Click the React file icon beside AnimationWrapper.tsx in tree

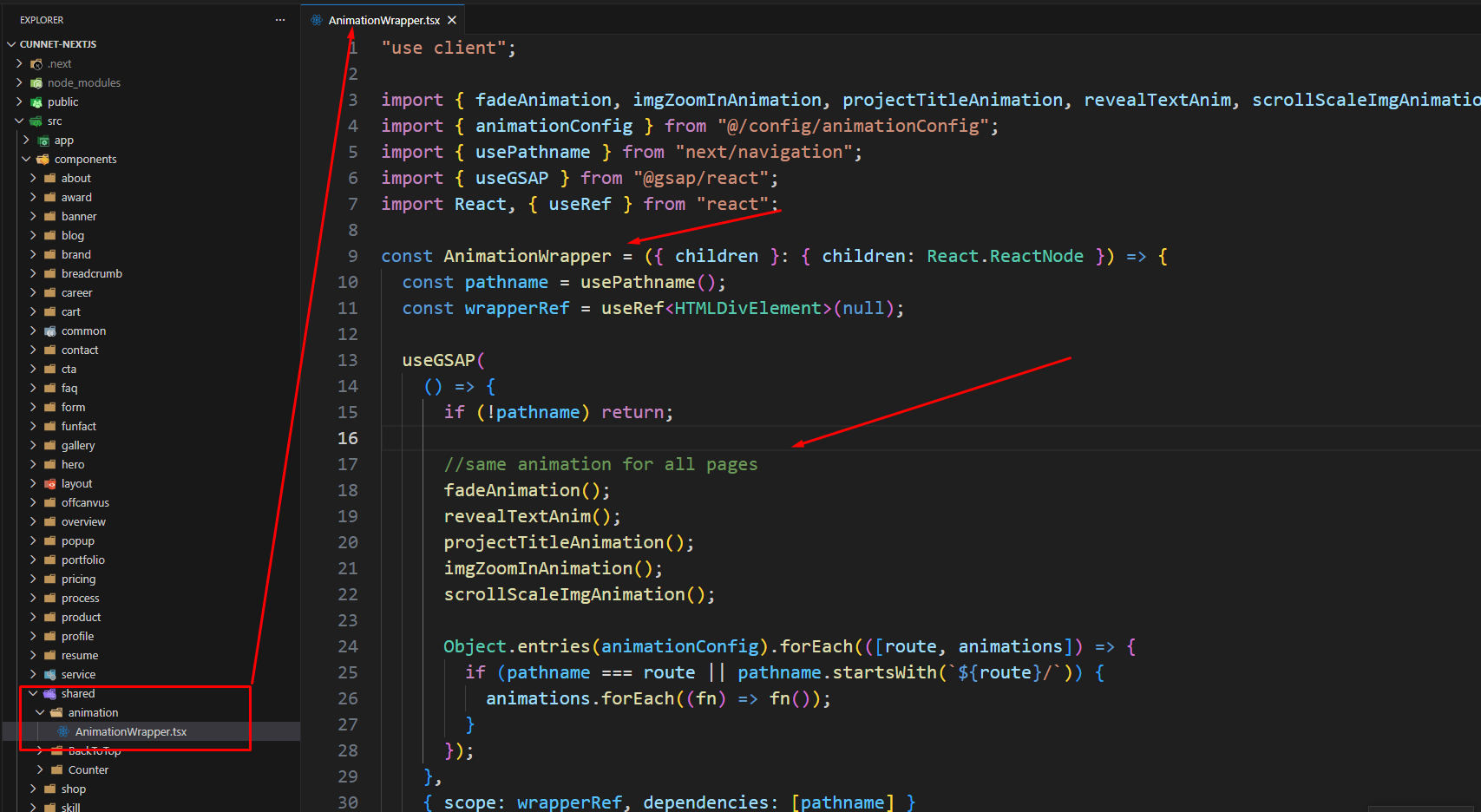pos(63,731)
